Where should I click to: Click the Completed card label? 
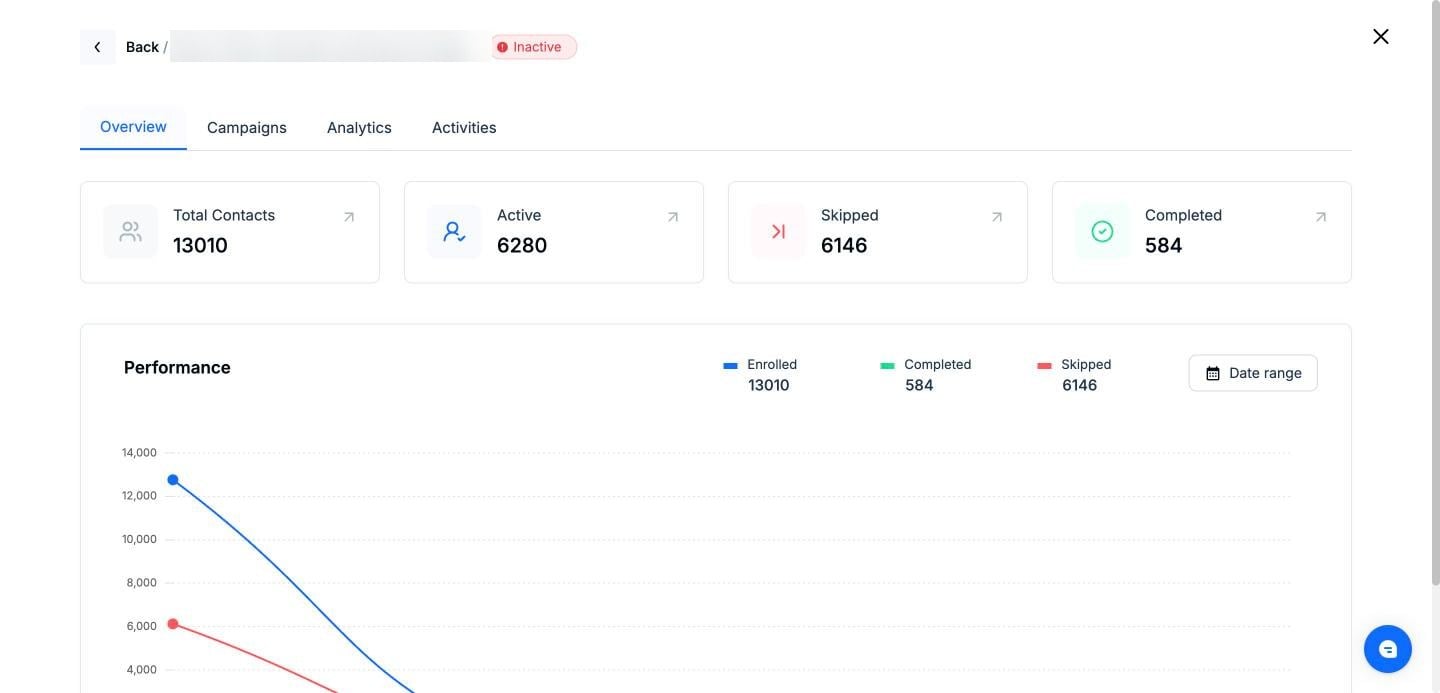point(1183,215)
